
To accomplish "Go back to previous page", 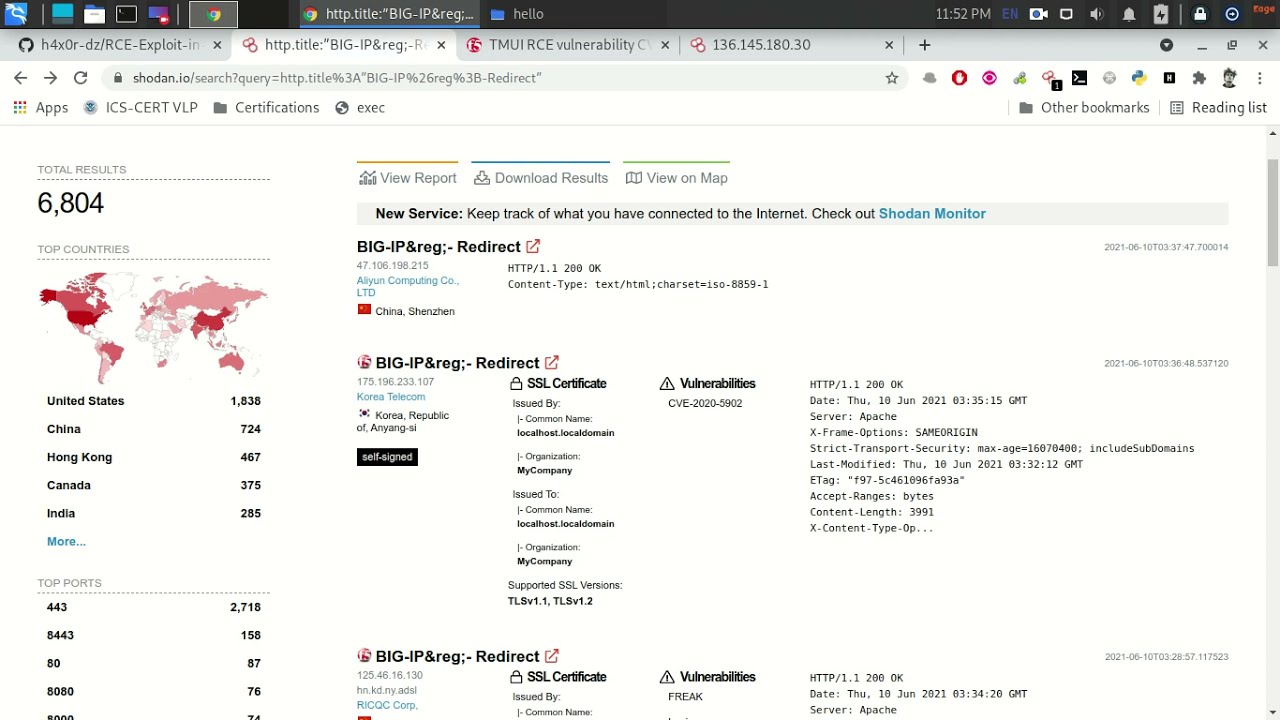I will [x=20, y=78].
